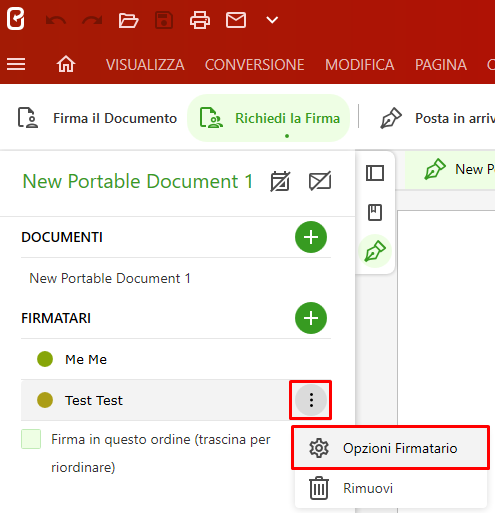Enable Firma in questo ordine checkbox
This screenshot has width=495, height=513.
[31, 439]
